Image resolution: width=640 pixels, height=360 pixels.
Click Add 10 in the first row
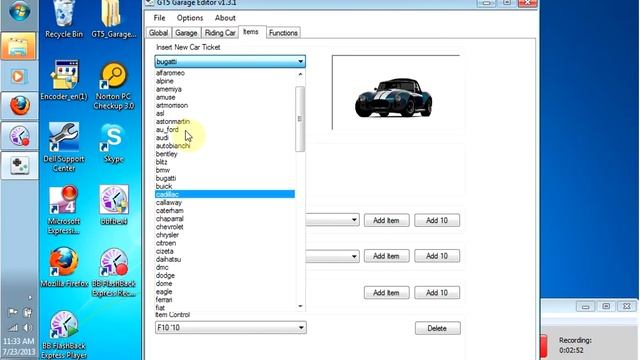tap(437, 220)
